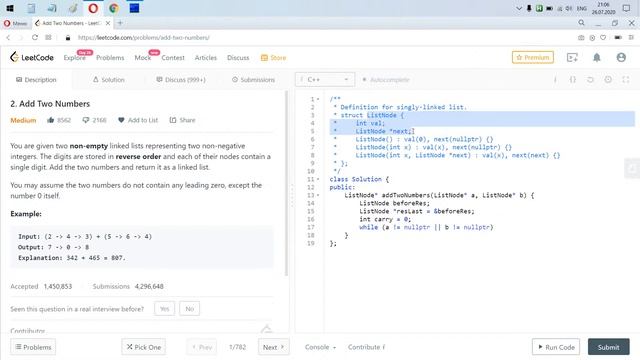Click the description panel scrollbar
Viewport: 640px width, 360px height.
click(287, 184)
